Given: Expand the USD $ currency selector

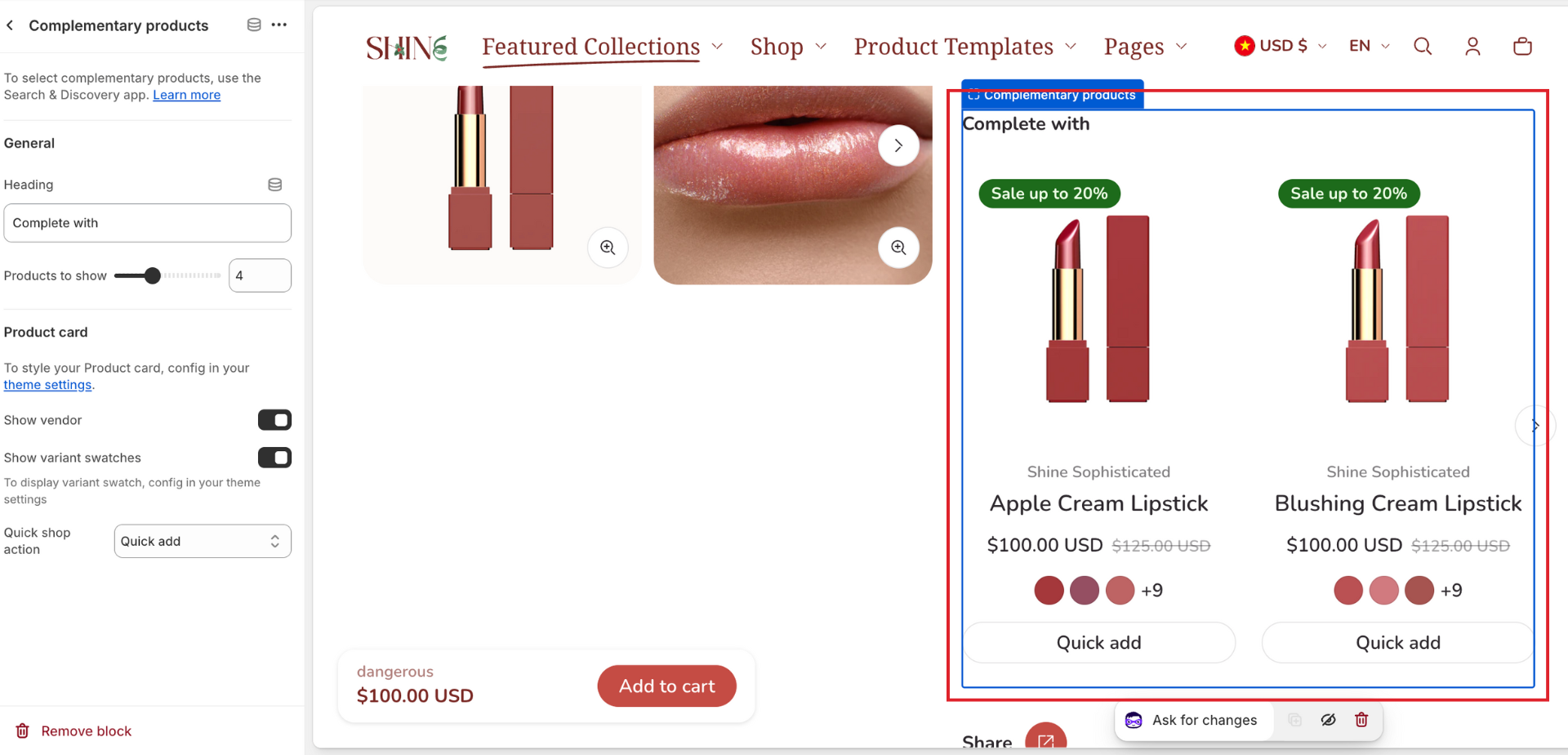Looking at the screenshot, I should pyautogui.click(x=1280, y=46).
